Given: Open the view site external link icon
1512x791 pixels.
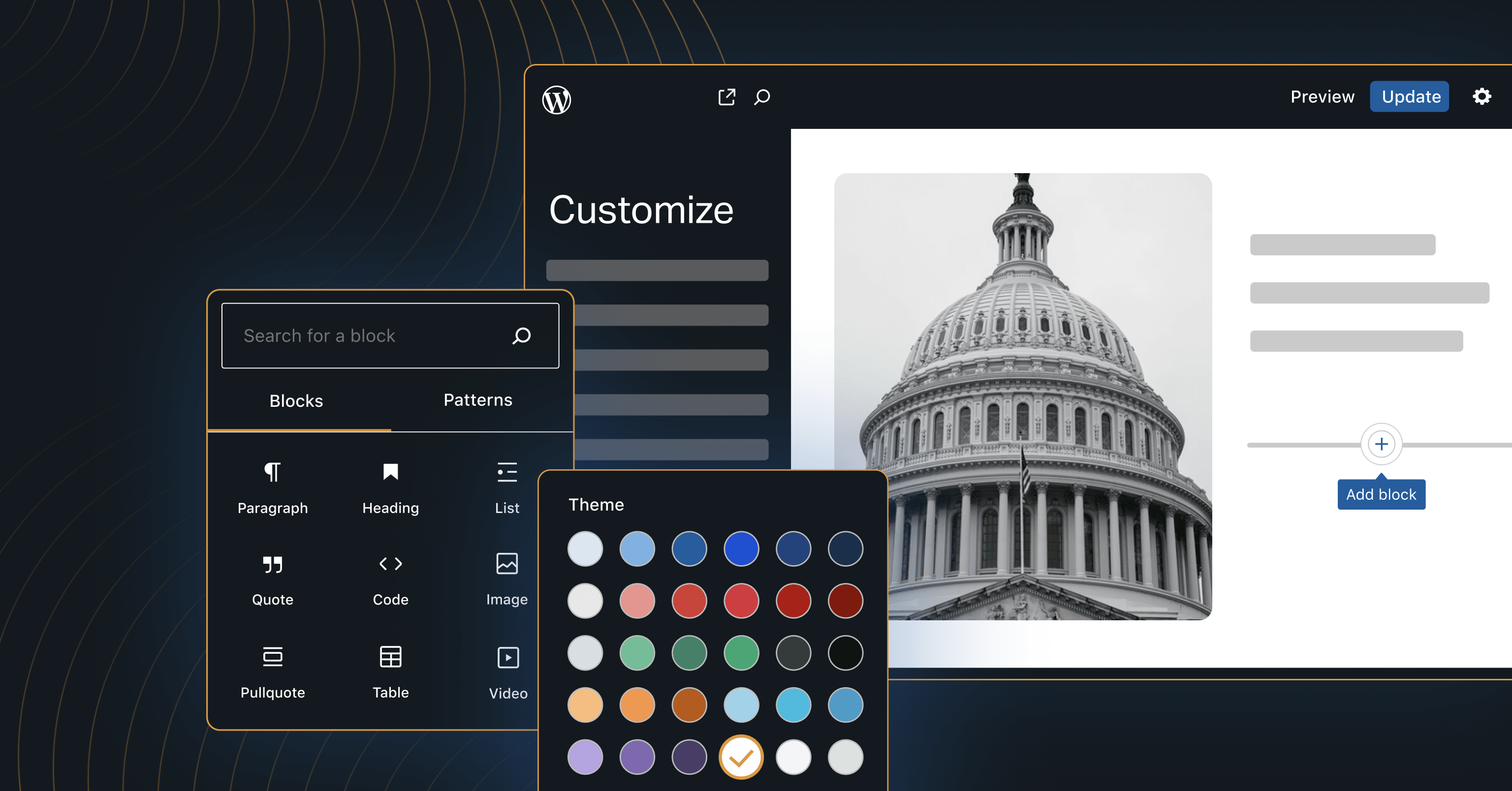Looking at the screenshot, I should (726, 97).
